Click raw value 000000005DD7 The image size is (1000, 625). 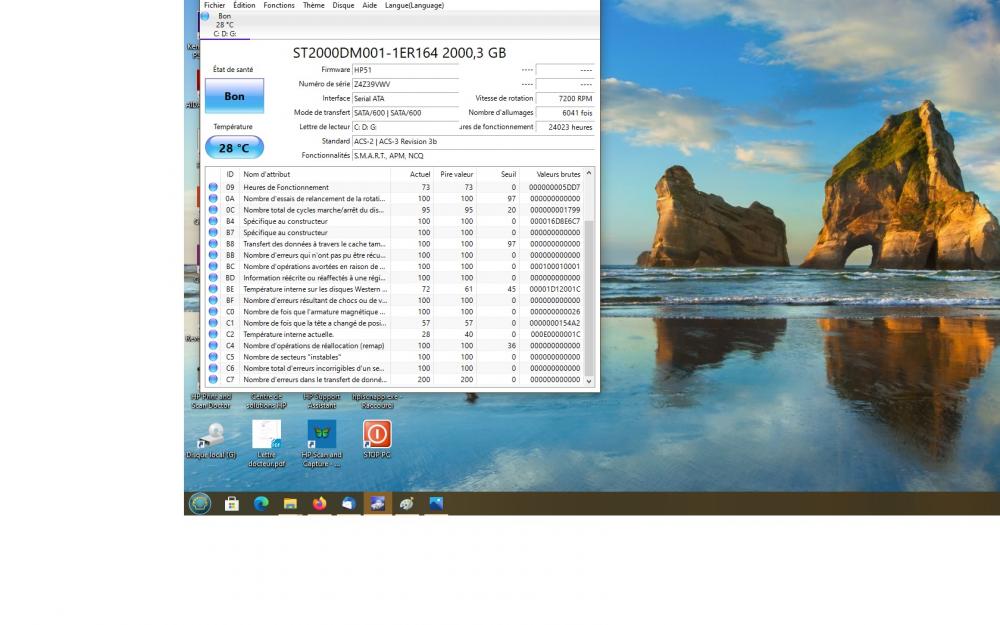[x=554, y=188]
